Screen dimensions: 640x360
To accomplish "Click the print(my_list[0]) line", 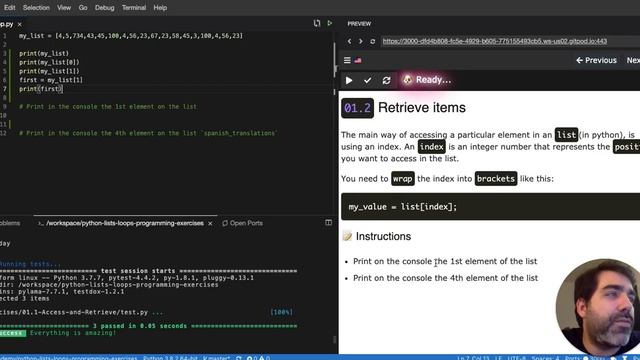I will tap(49, 62).
